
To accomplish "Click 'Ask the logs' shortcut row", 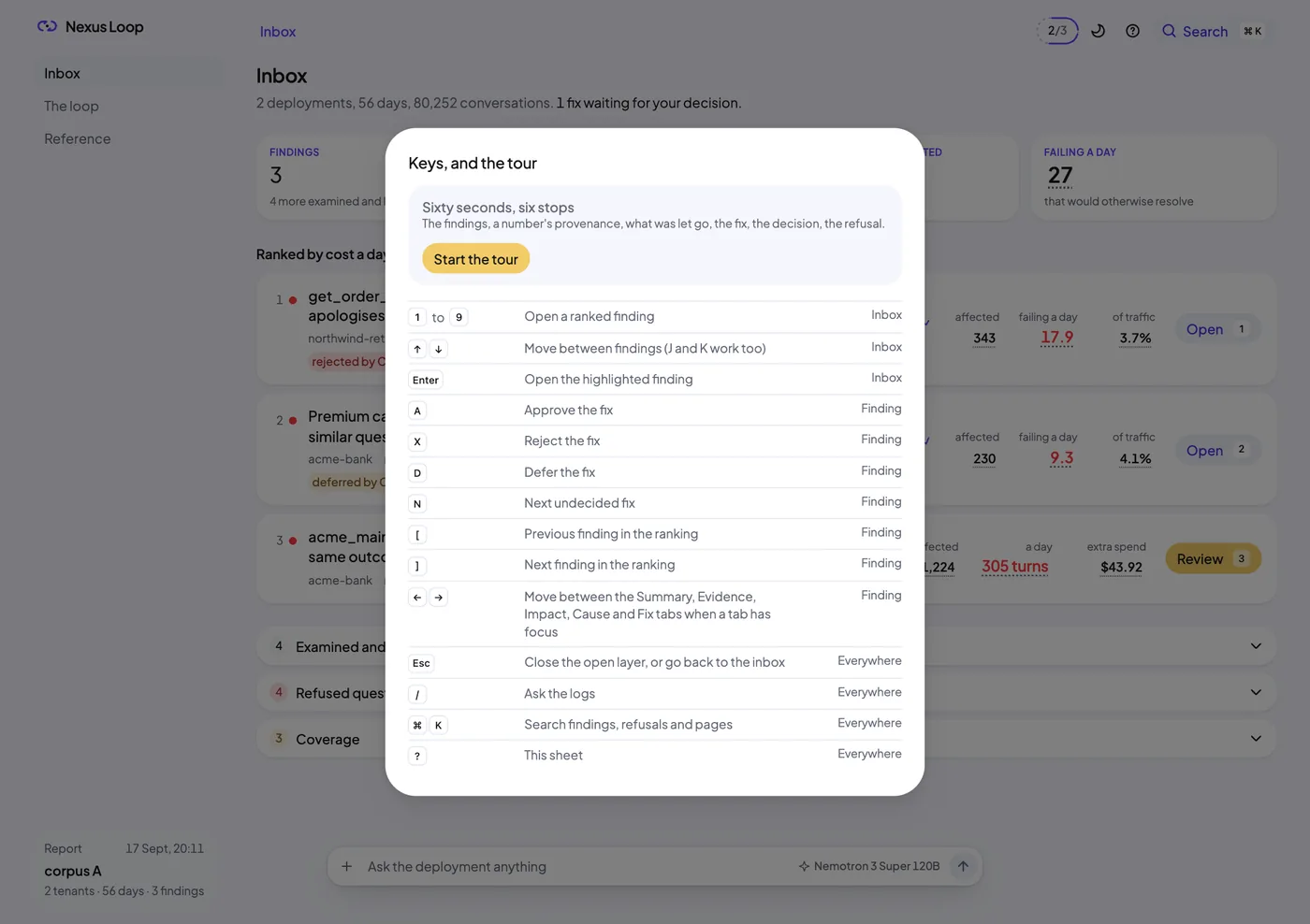I will pos(655,693).
